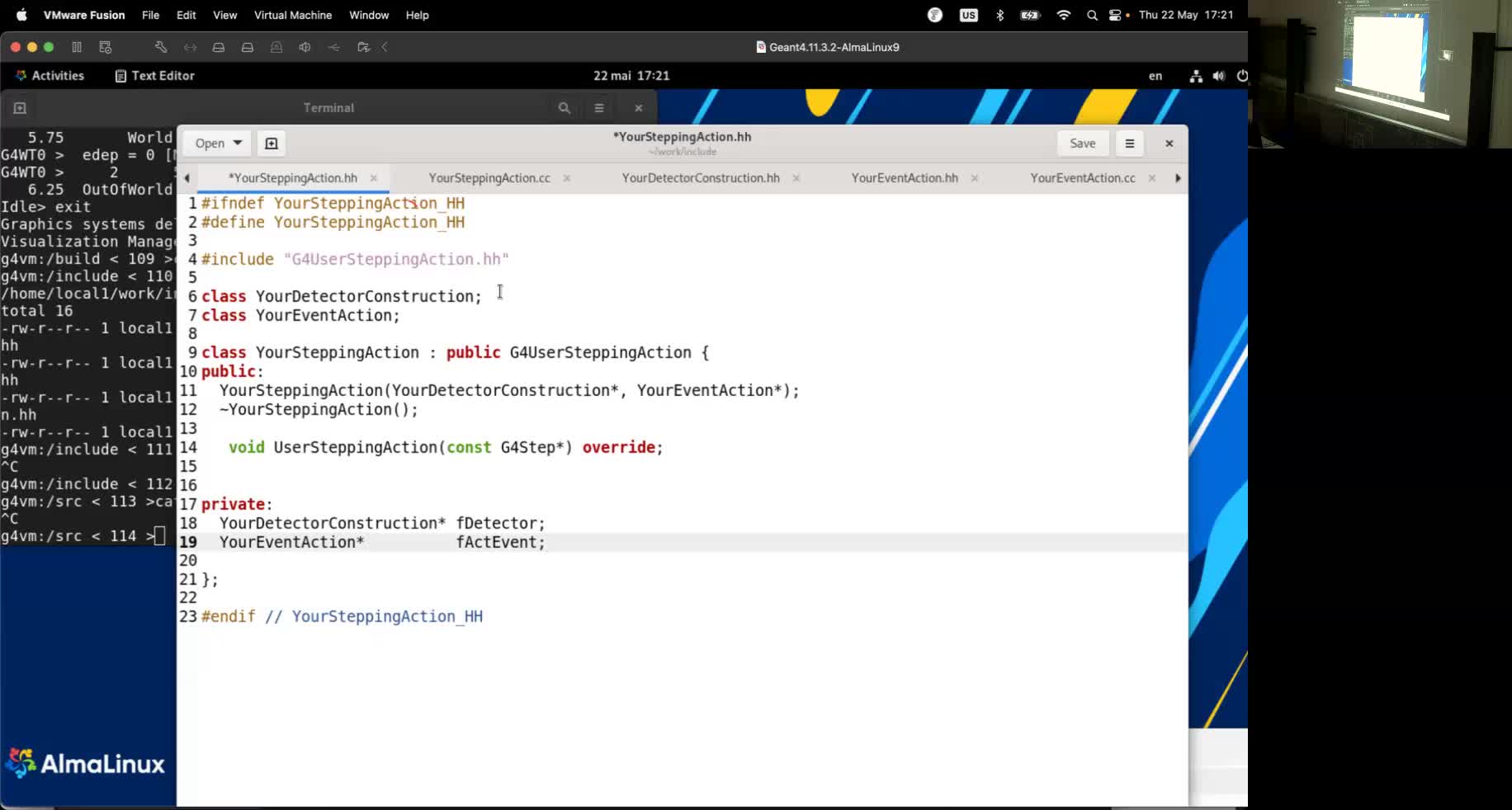Click the VMware suspend (pause) icon
This screenshot has height=810, width=1512.
pos(77,47)
